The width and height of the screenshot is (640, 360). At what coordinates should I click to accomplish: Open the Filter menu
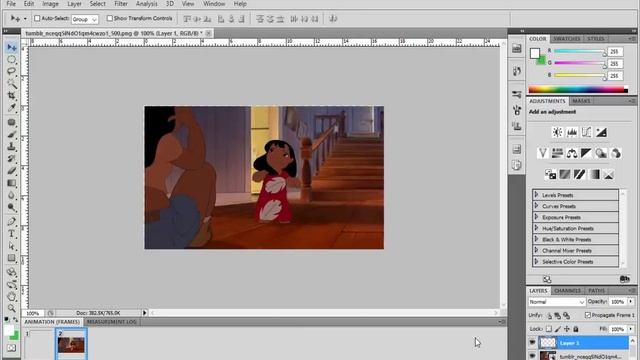point(121,4)
